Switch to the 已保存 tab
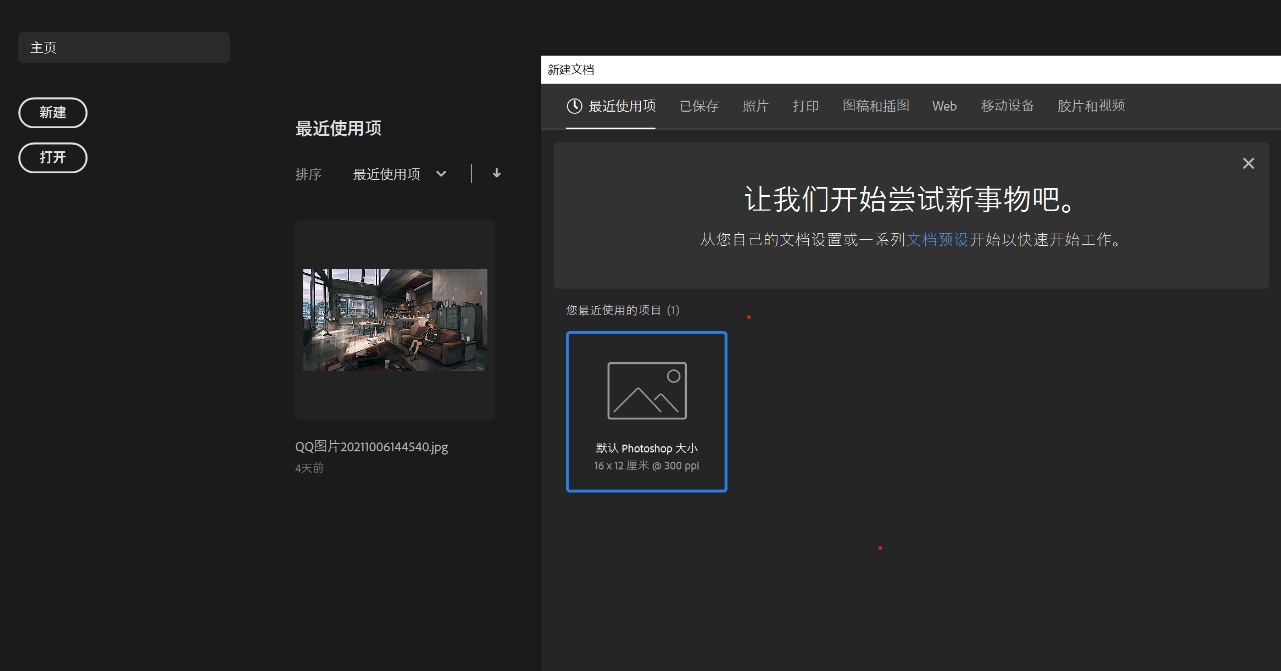Viewport: 1281px width, 671px height. tap(699, 106)
